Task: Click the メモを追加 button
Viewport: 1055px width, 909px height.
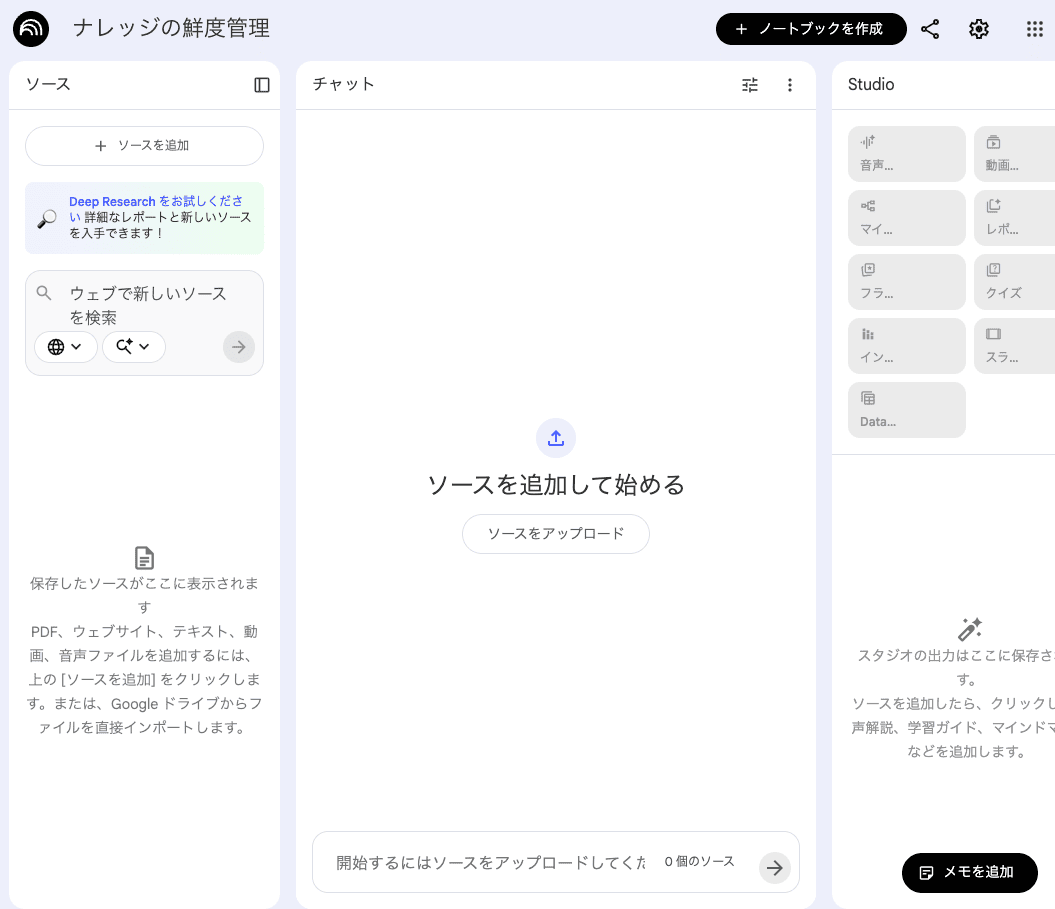Action: coord(969,872)
